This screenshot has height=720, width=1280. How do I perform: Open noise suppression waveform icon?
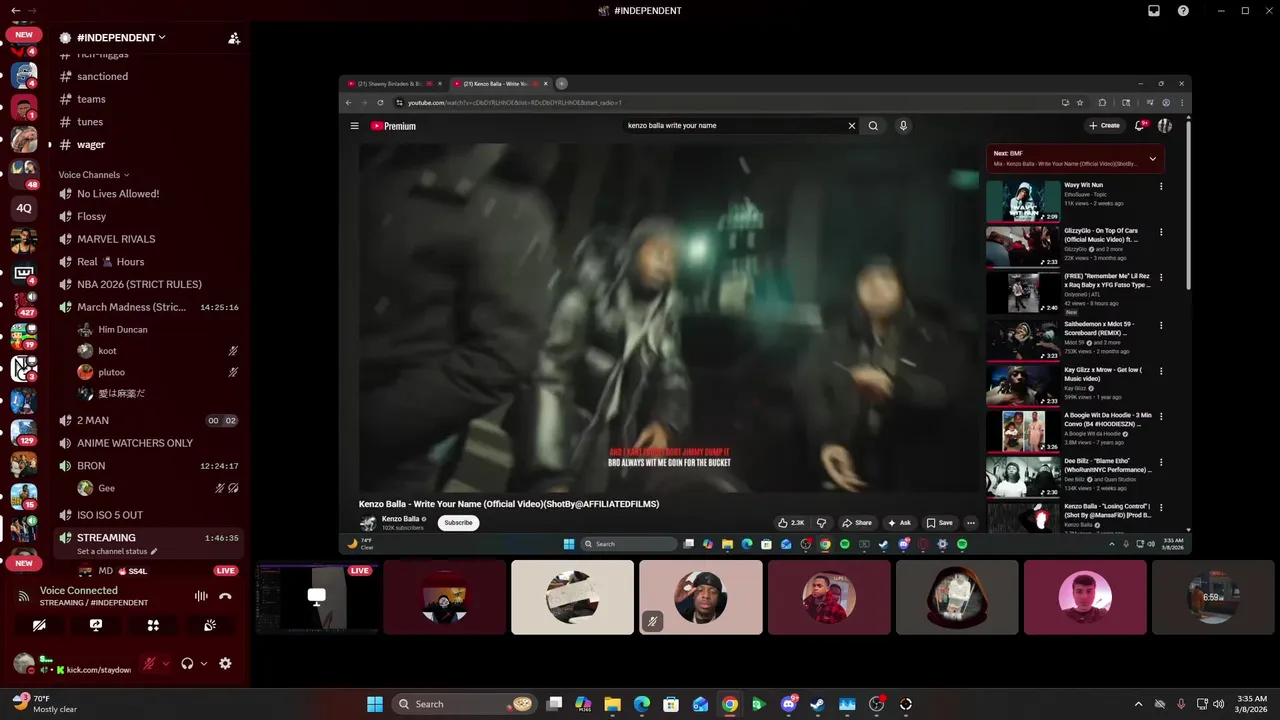[x=201, y=596]
